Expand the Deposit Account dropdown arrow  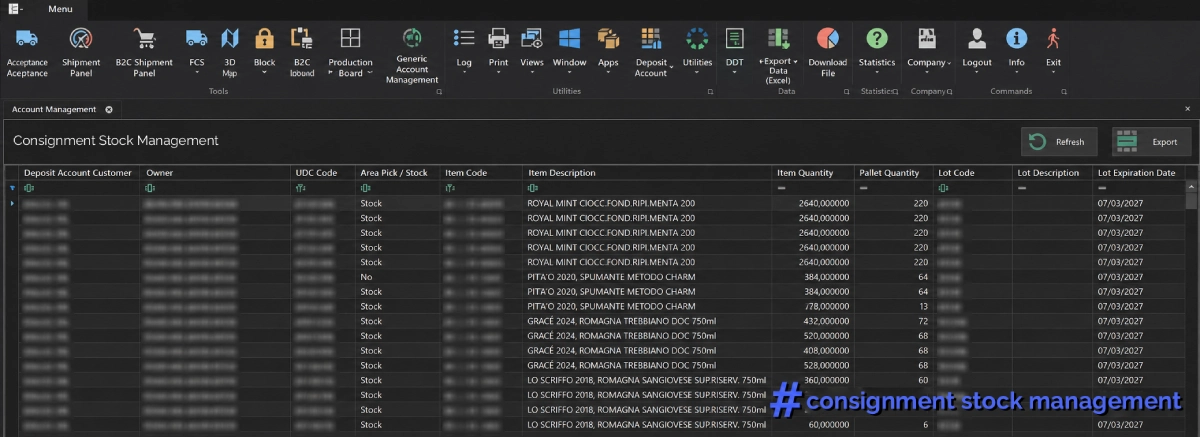point(672,65)
